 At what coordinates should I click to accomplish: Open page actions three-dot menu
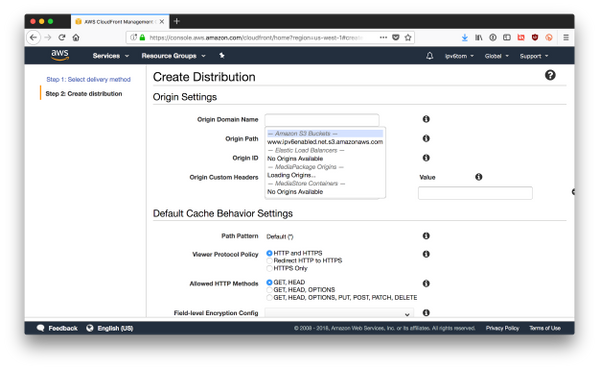(x=383, y=37)
